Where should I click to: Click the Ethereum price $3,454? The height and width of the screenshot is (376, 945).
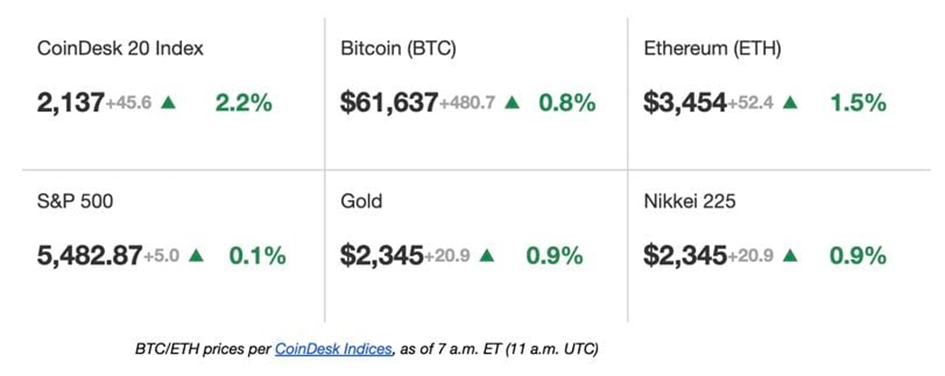(x=685, y=104)
